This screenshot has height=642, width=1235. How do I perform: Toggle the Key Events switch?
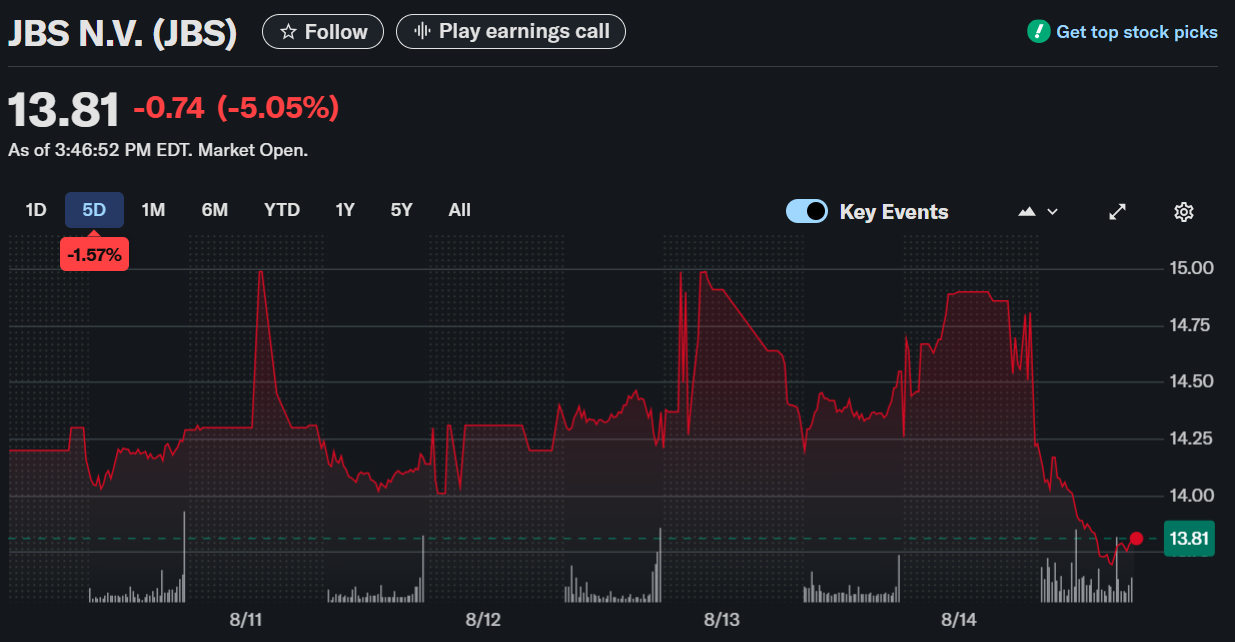pyautogui.click(x=807, y=211)
